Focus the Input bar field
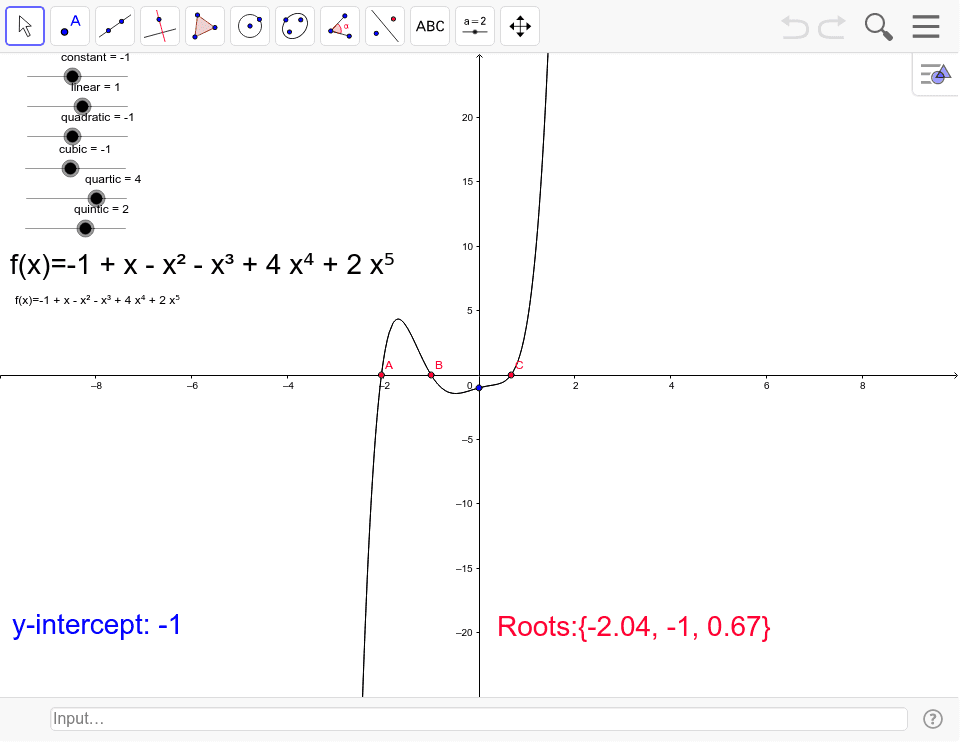Image resolution: width=960 pixels, height=742 pixels. click(x=479, y=719)
